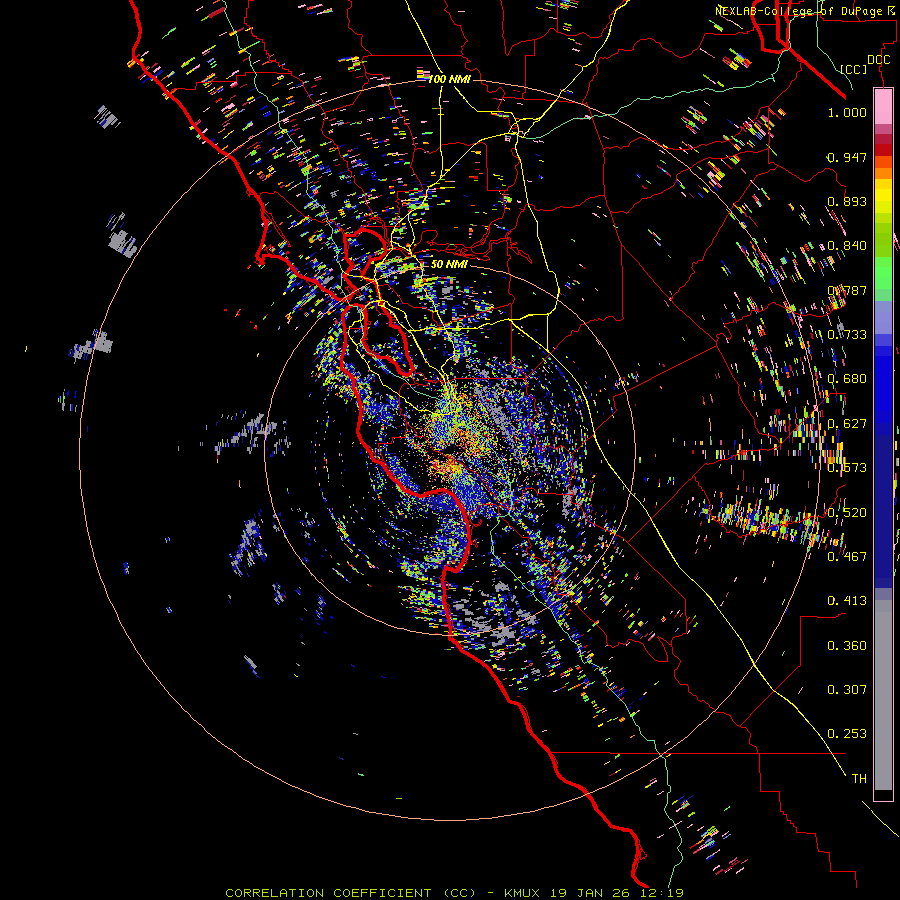Click the DCC label above the color scale
Viewport: 900px width, 900px height.
pyautogui.click(x=878, y=60)
